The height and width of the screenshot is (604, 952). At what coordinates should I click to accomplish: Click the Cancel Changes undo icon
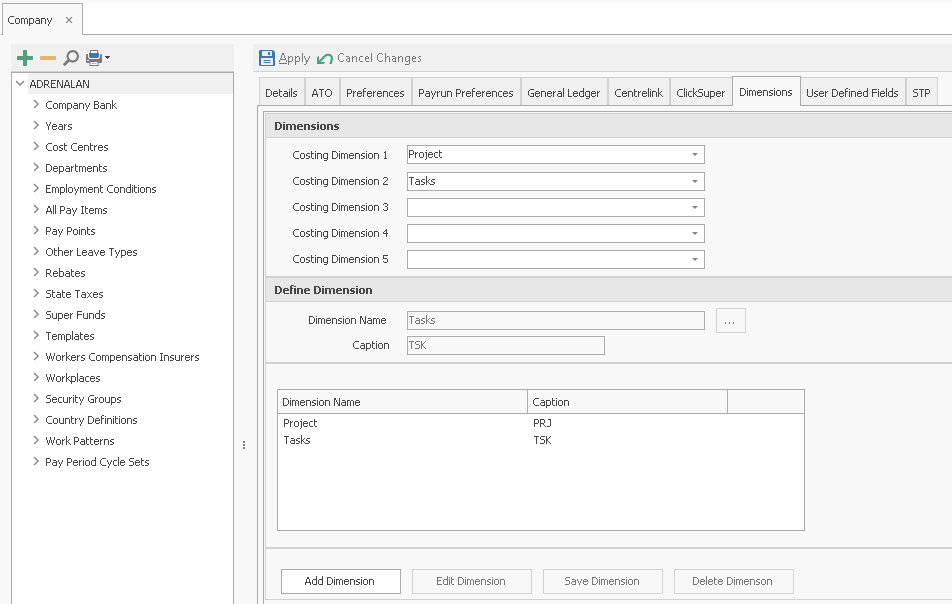[325, 59]
